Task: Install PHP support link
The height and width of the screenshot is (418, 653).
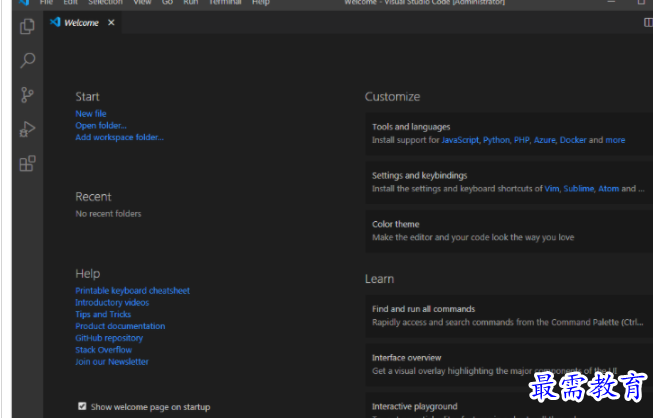Action: 521,140
